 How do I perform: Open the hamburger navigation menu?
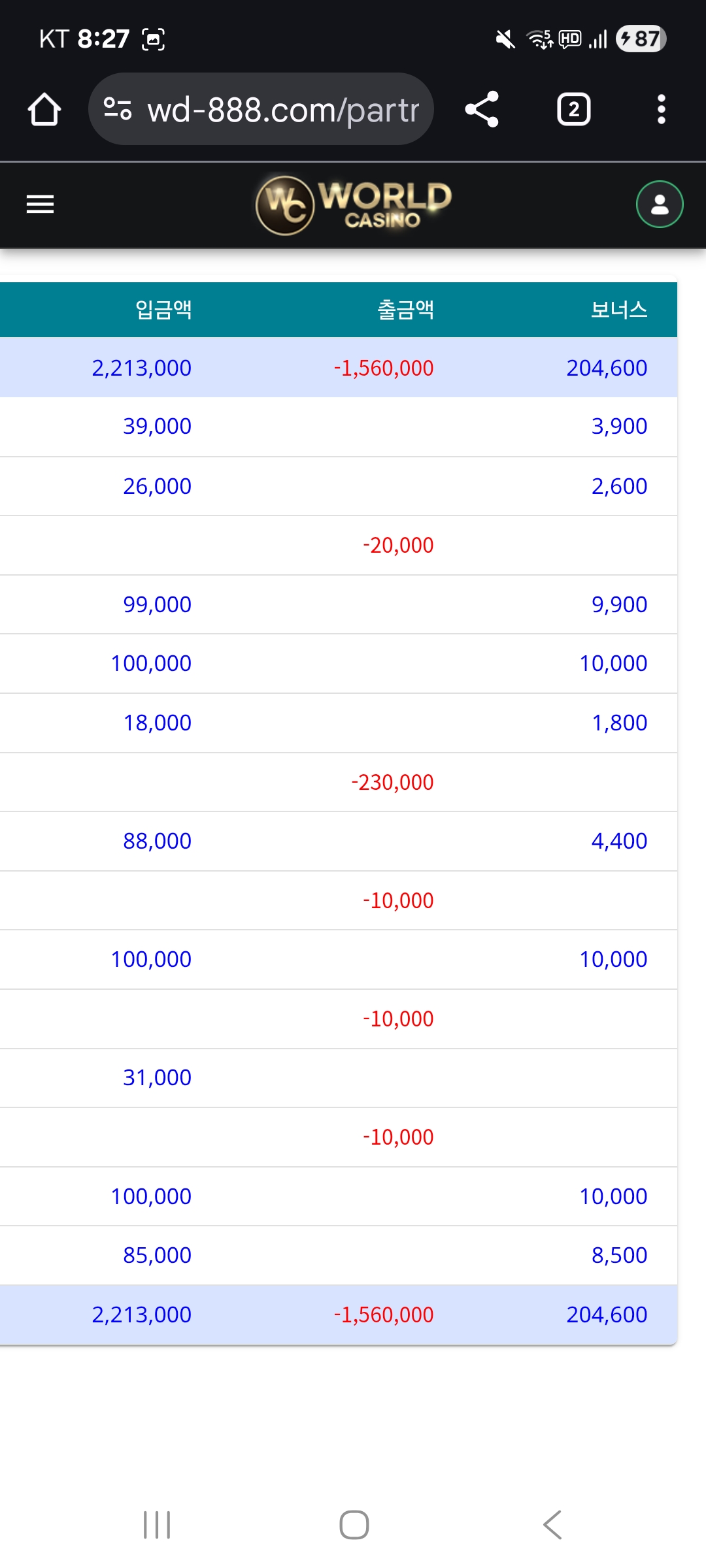click(x=40, y=204)
